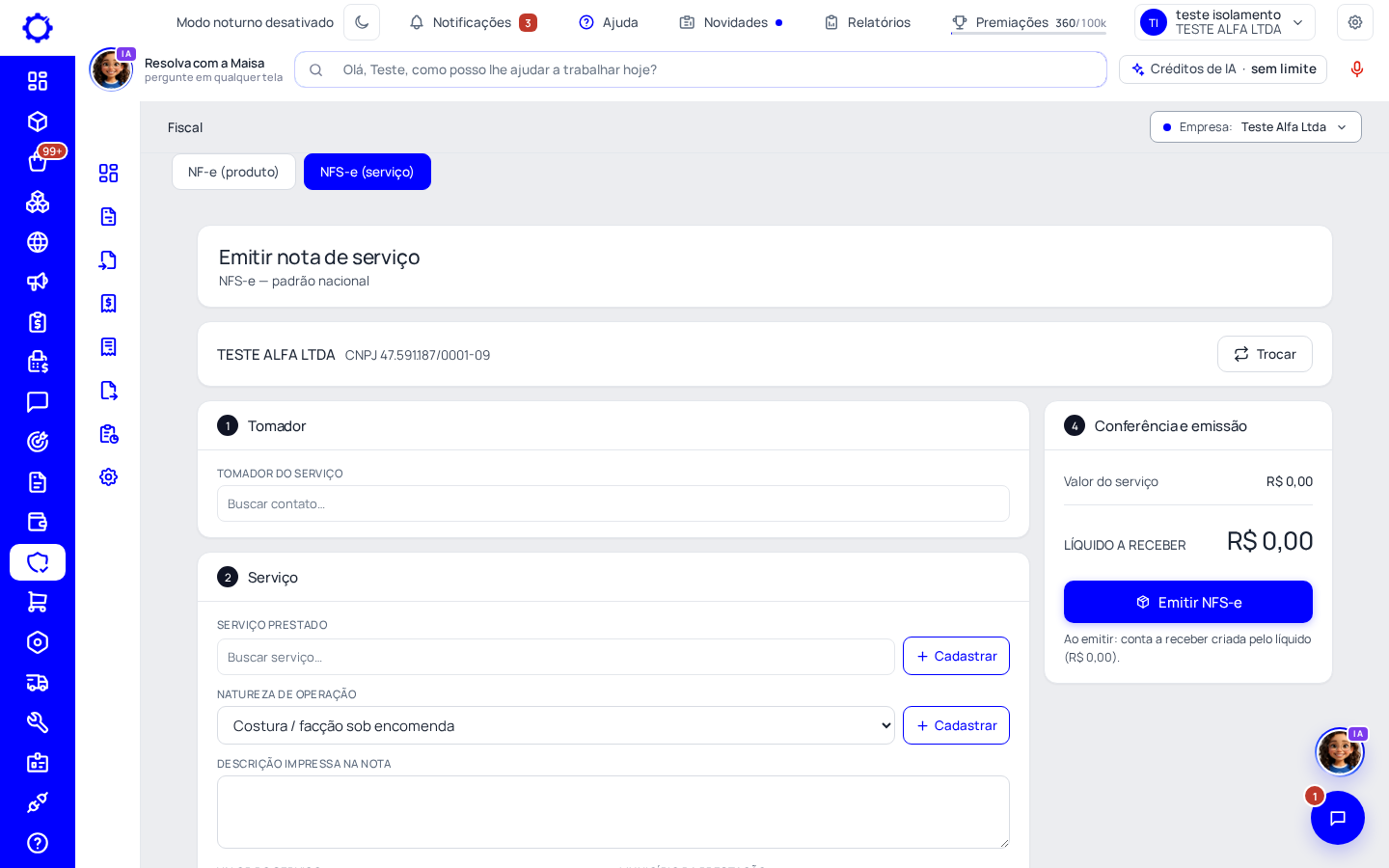1389x868 pixels.
Task: Click the floating Maisa IA avatar near the chat button
Action: pos(1340,751)
